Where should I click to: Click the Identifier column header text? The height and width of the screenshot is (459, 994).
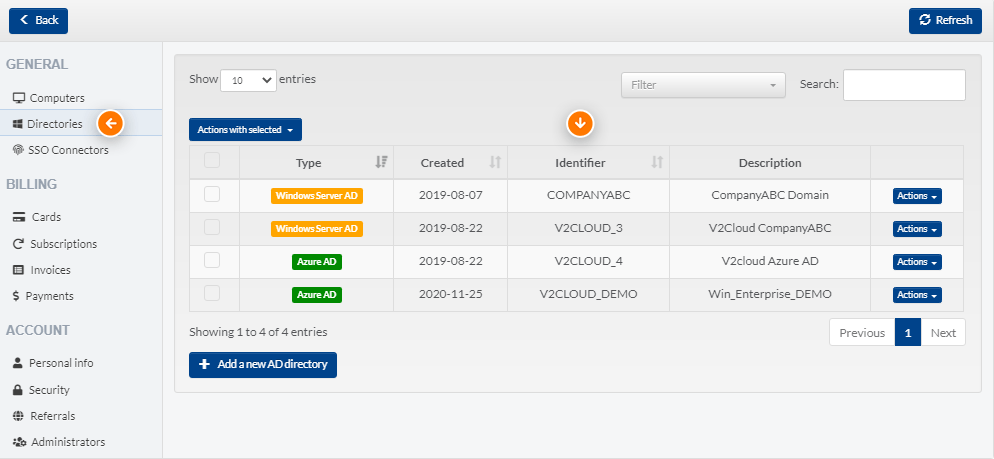tap(580, 163)
